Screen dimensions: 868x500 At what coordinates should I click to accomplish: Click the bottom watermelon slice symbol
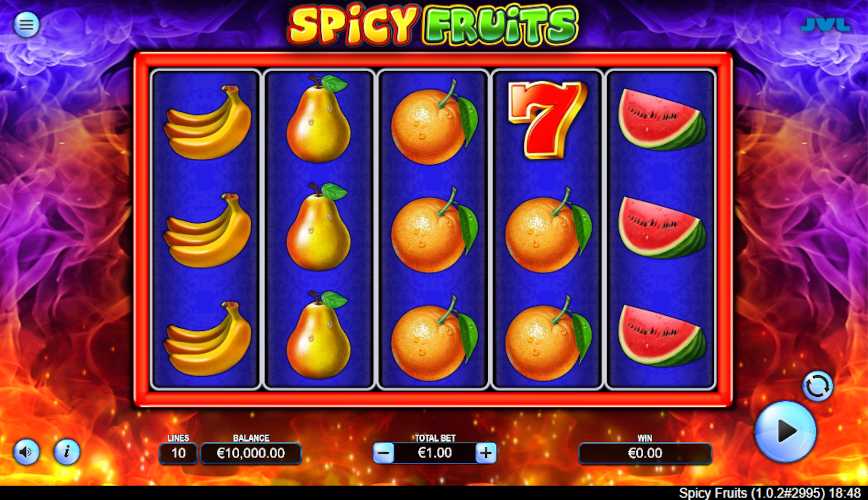pos(662,336)
